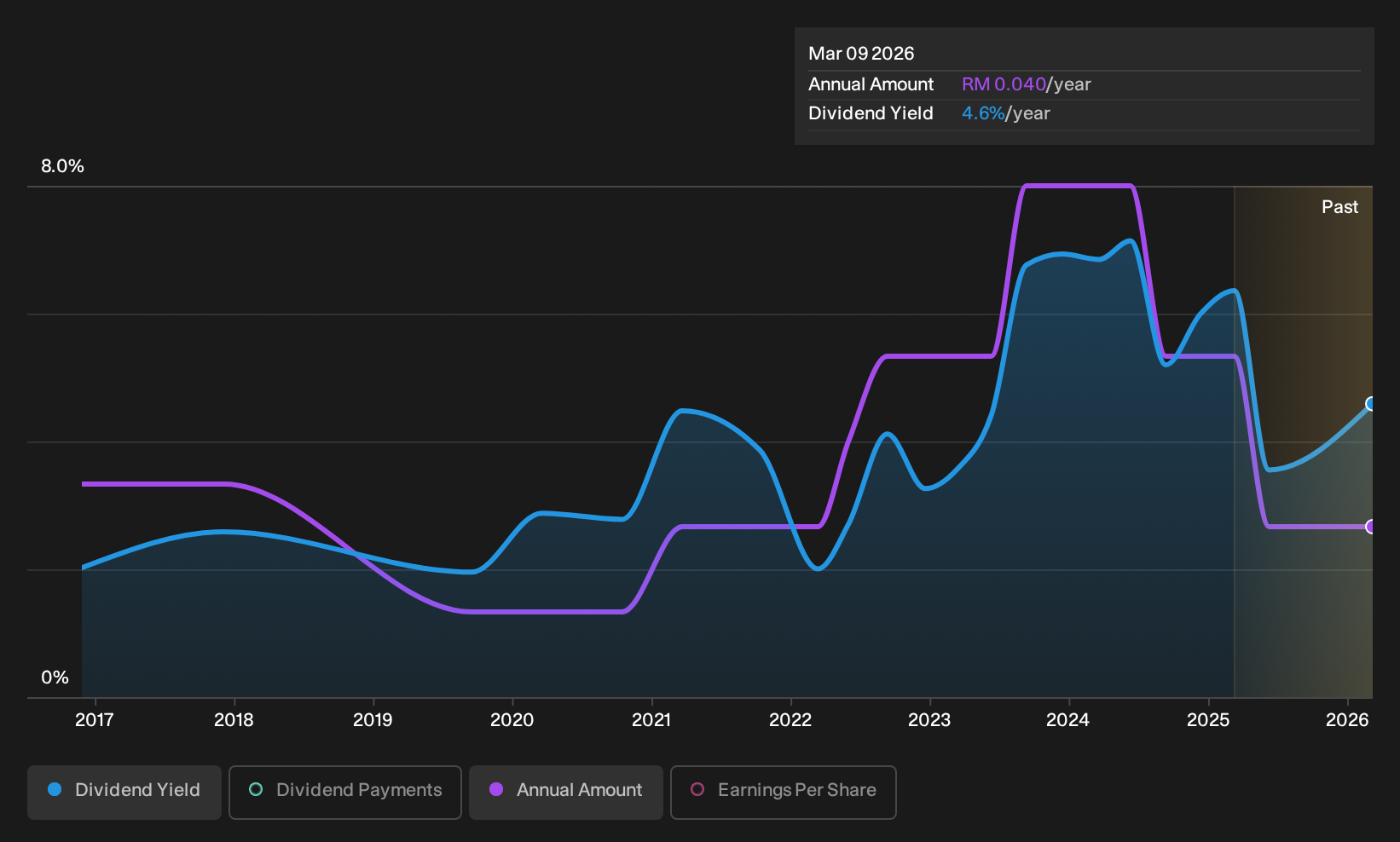This screenshot has height=842, width=1400.
Task: Click the Past label in shaded region
Action: [1339, 207]
